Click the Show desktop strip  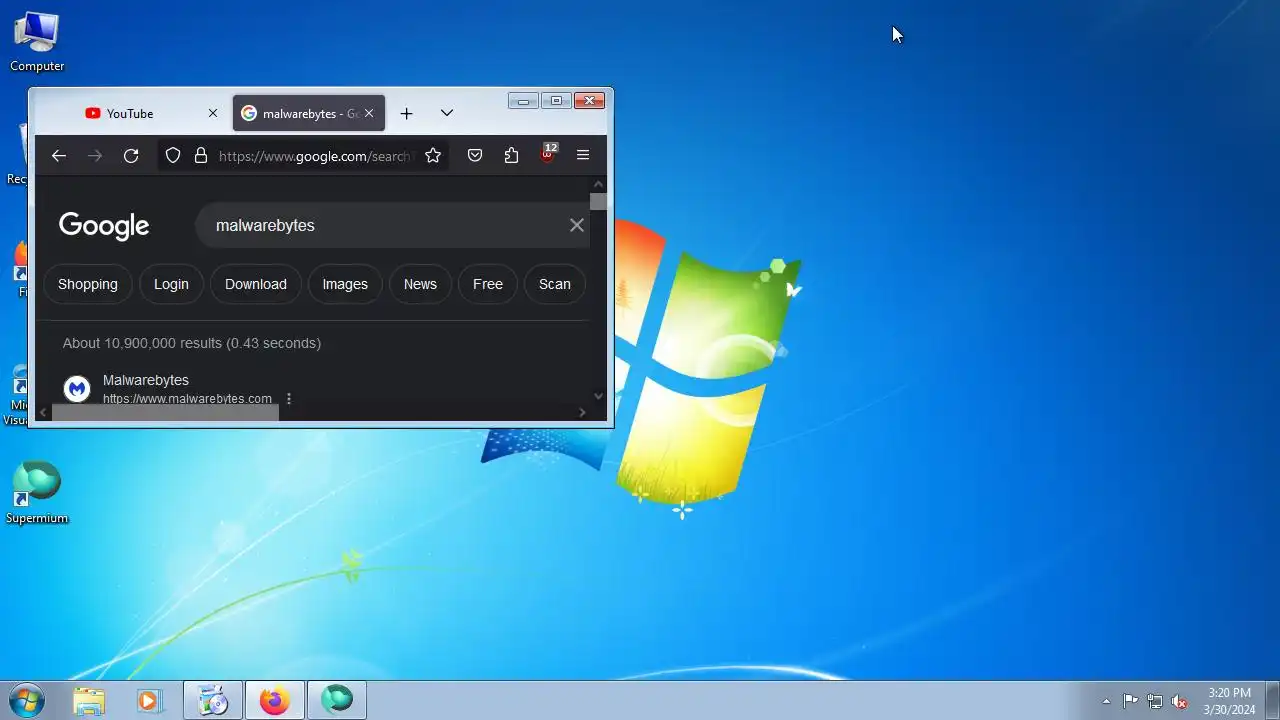[1272, 701]
